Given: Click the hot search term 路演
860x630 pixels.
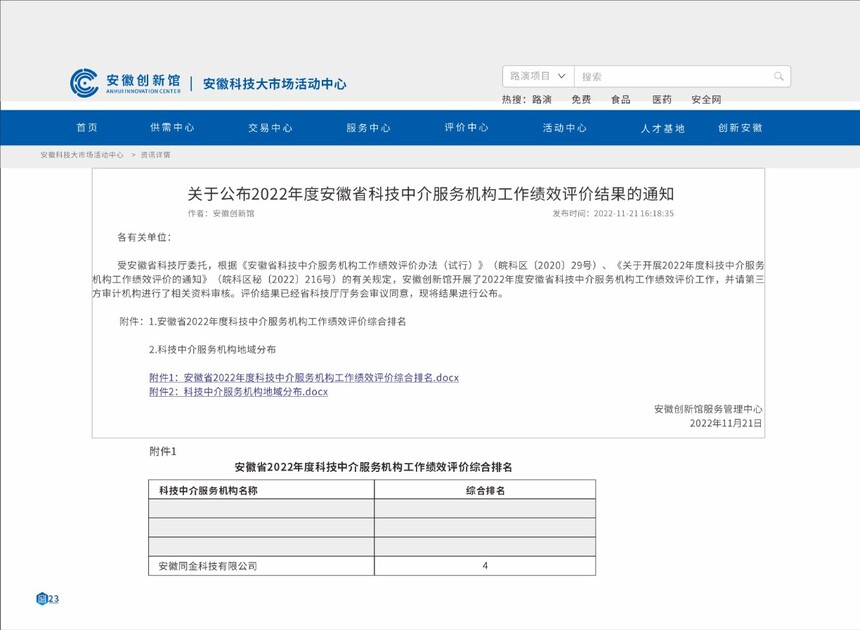Looking at the screenshot, I should (542, 100).
